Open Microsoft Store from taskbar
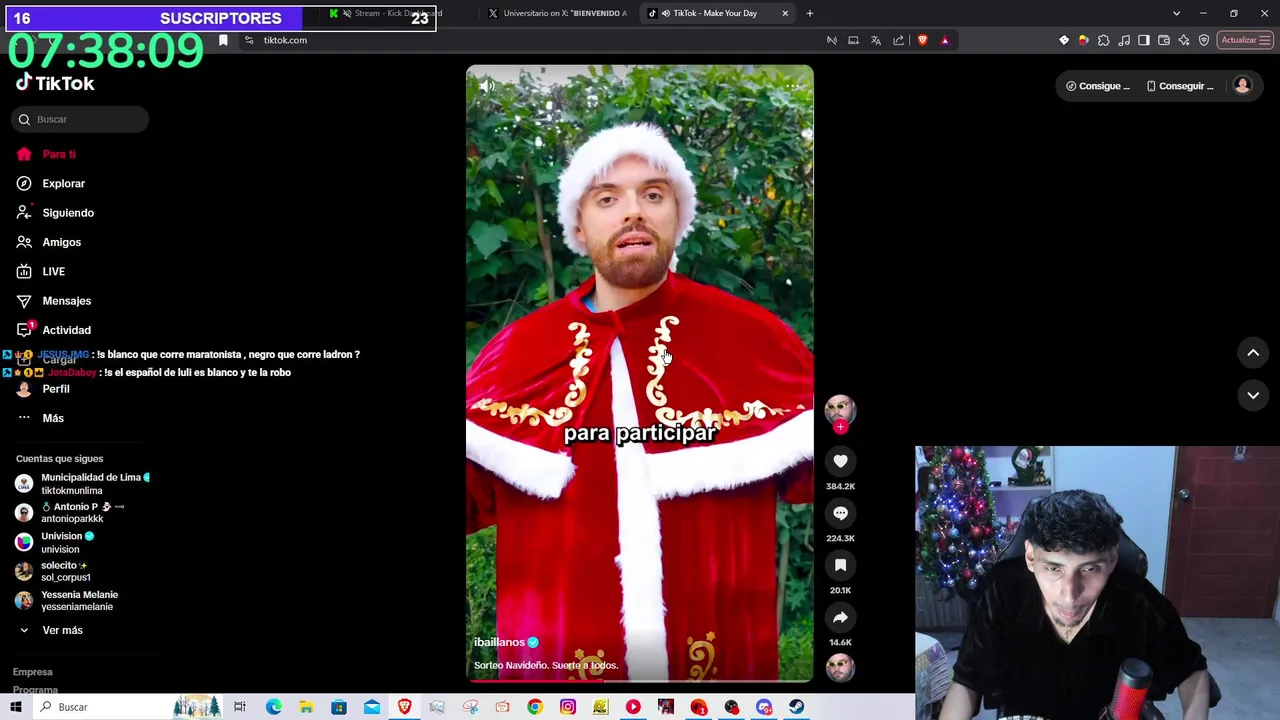Screen dimensions: 1280x720 pos(339,707)
